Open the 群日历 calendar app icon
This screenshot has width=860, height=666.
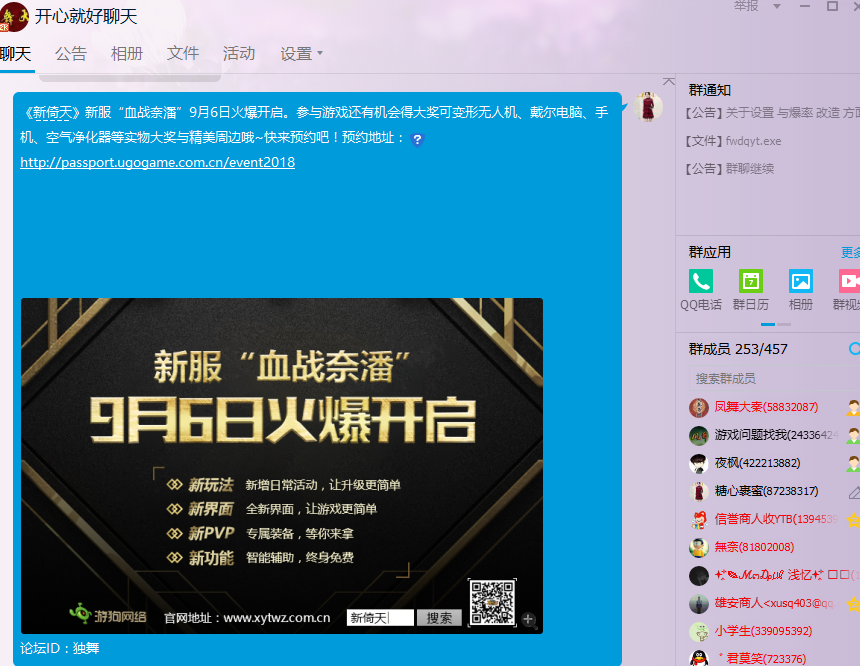point(750,281)
